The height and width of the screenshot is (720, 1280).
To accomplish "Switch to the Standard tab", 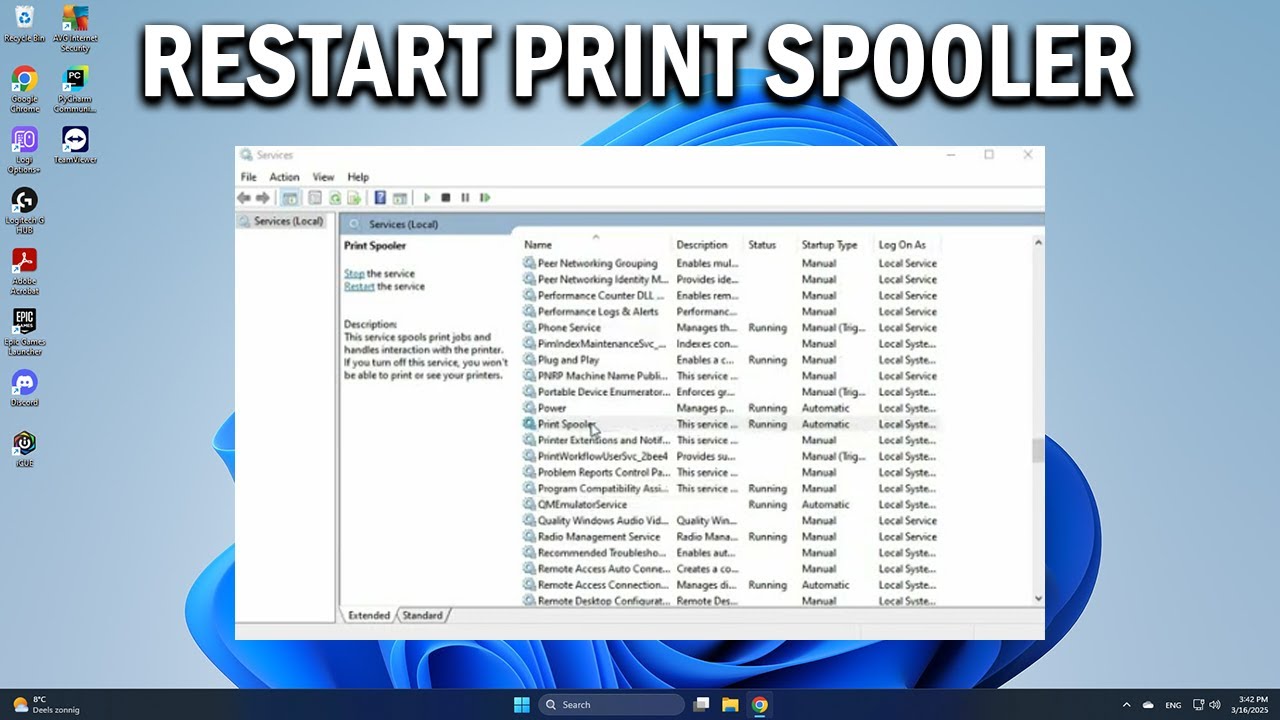I will point(422,616).
